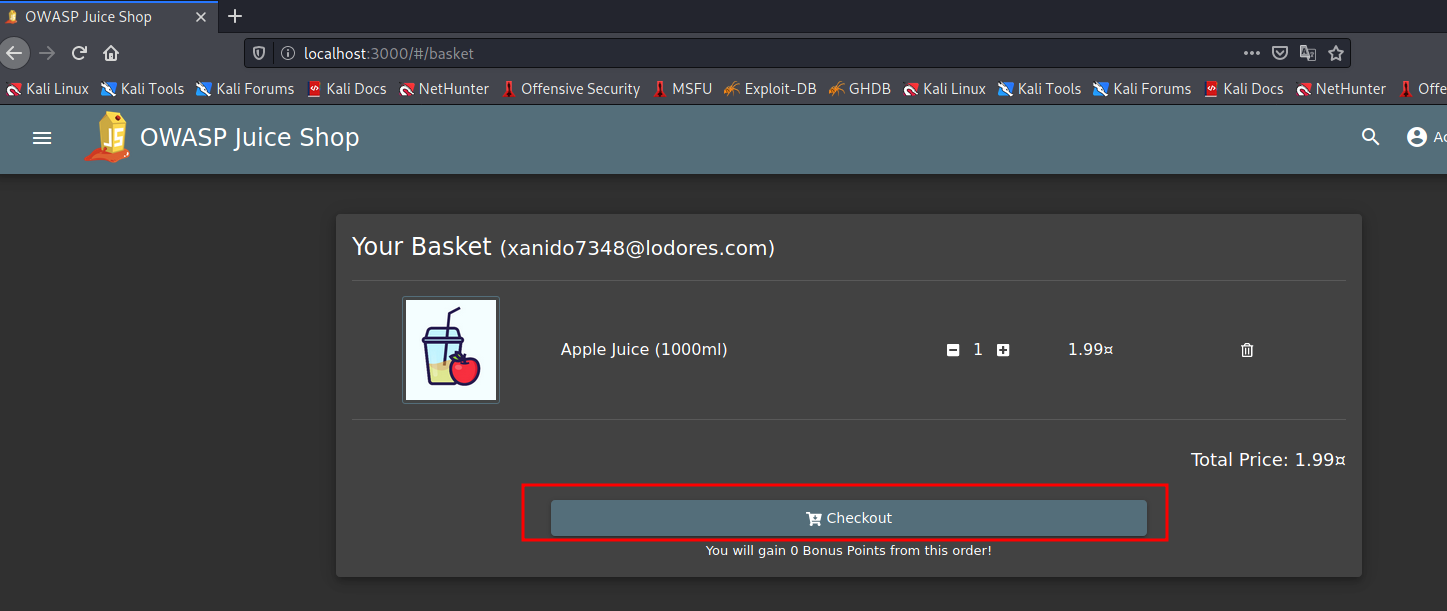1447x611 pixels.
Task: Save the page to Pocket
Action: (1280, 53)
